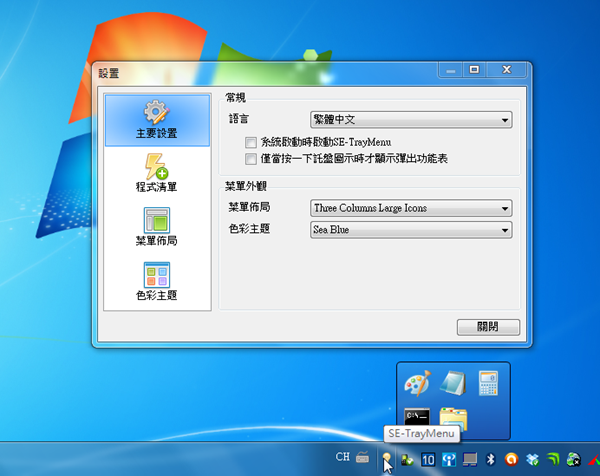Toggle 僅當按一下託盤圖示時才顯示彈出功能表 checkbox

coord(251,159)
